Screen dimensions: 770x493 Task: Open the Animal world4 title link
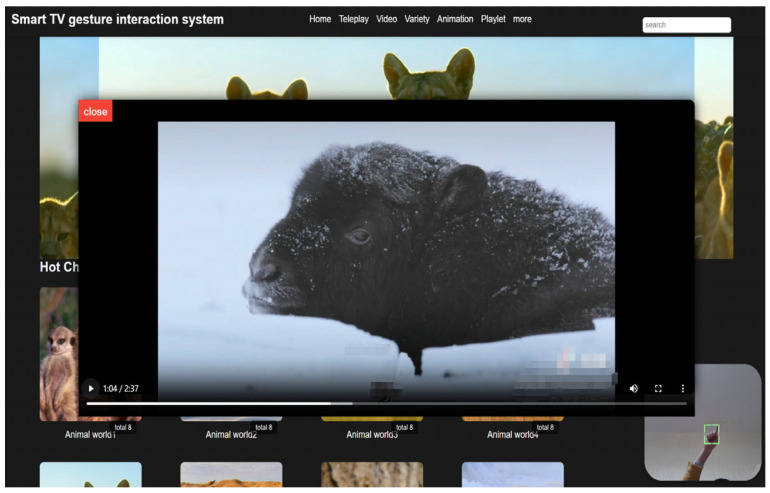(513, 435)
